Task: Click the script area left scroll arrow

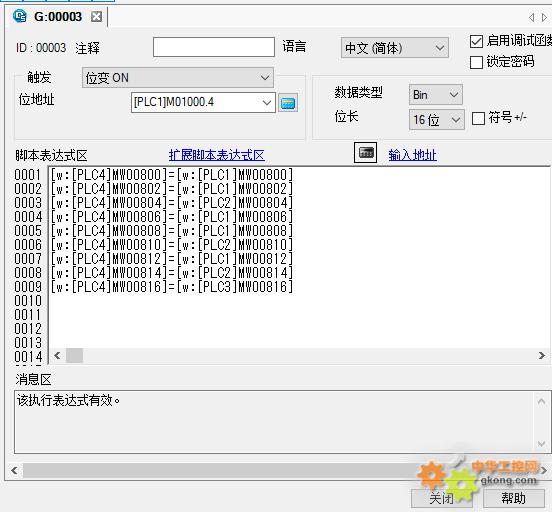Action: pyautogui.click(x=57, y=356)
